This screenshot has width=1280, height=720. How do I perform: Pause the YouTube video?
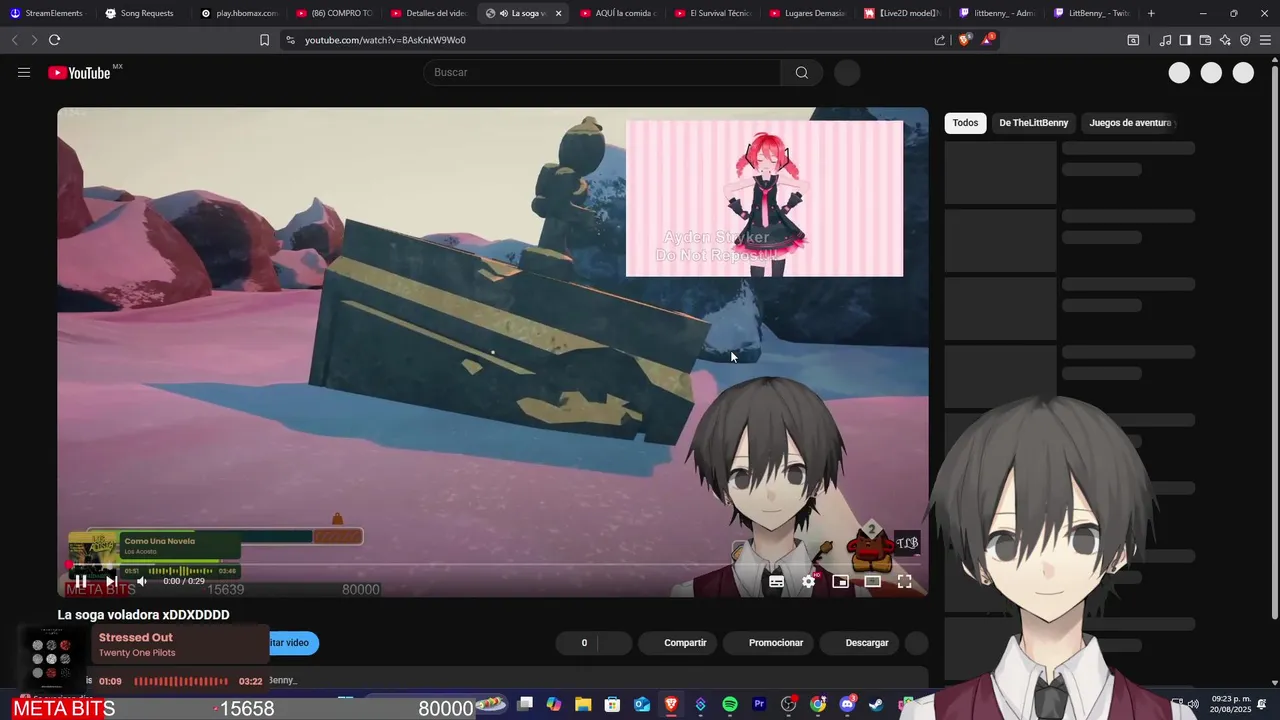[x=81, y=581]
